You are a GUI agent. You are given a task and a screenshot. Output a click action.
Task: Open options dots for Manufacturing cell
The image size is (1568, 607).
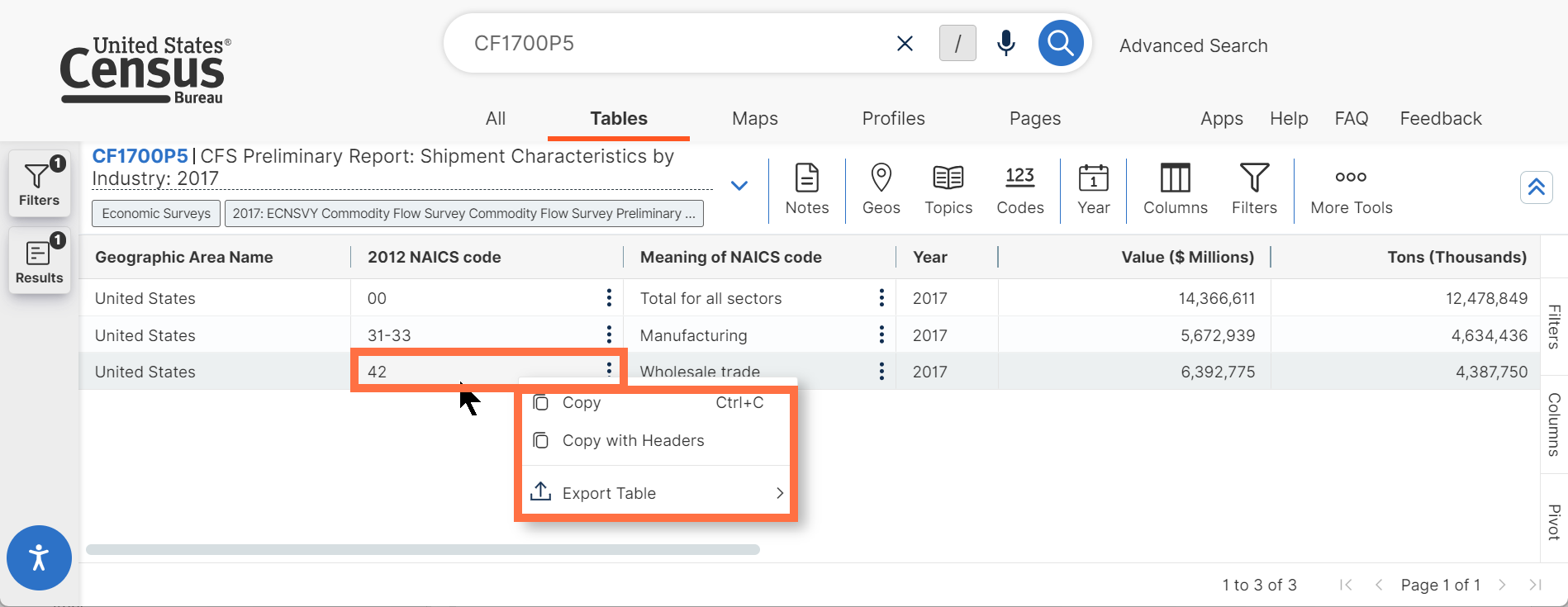pos(881,334)
